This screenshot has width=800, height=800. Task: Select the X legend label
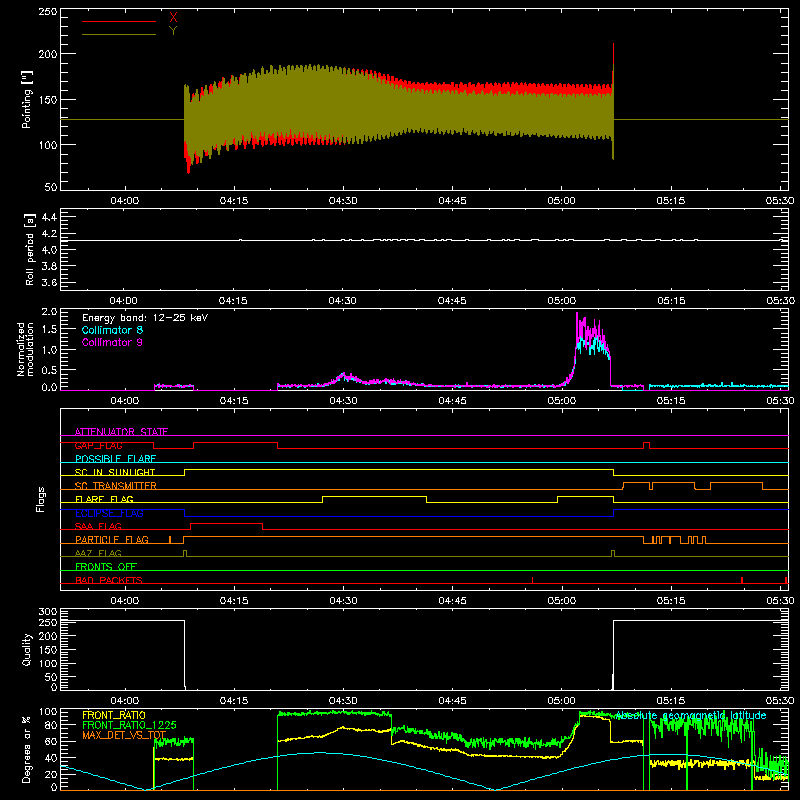click(x=173, y=18)
